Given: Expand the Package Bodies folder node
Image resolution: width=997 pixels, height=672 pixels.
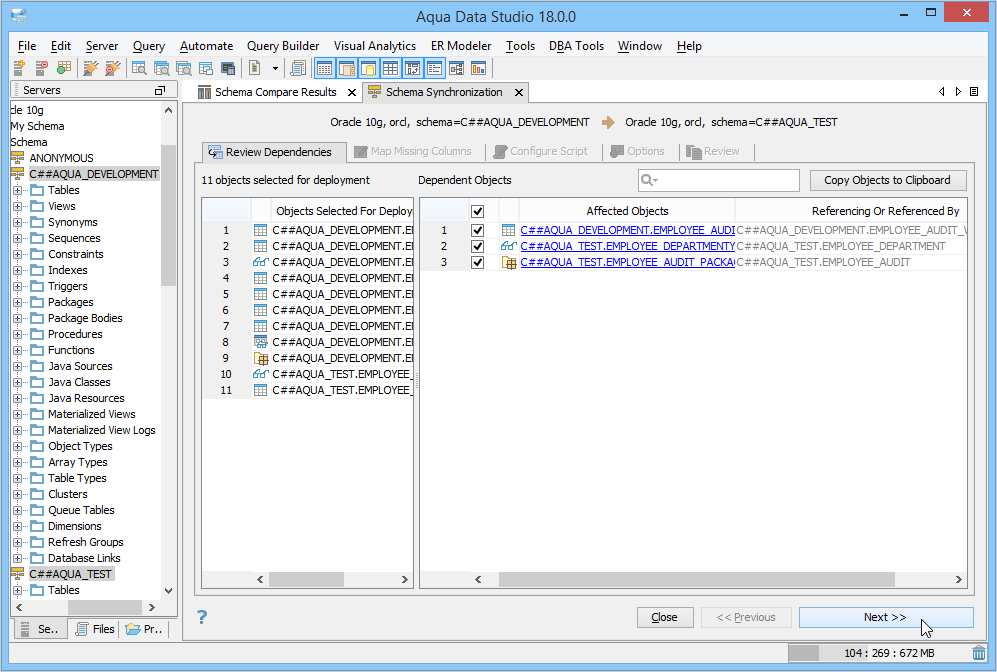Looking at the screenshot, I should (x=17, y=319).
